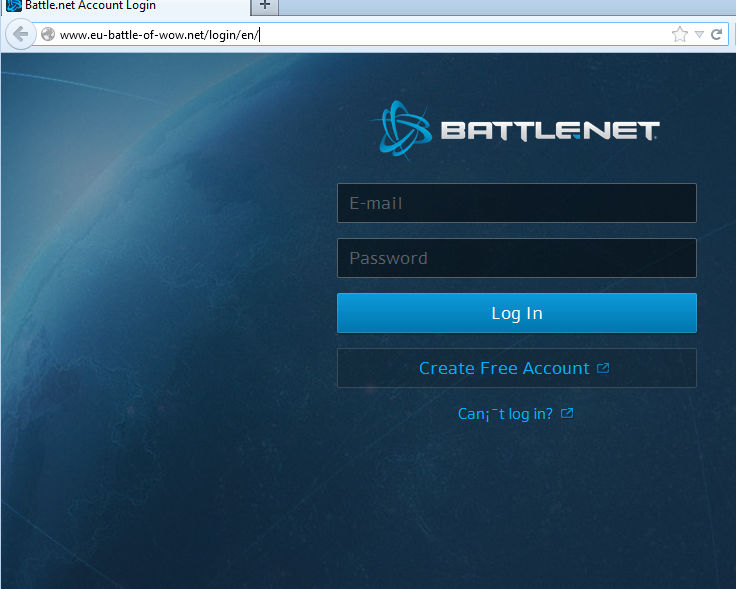Focus the E-mail input field
The height and width of the screenshot is (589, 736).
[517, 203]
